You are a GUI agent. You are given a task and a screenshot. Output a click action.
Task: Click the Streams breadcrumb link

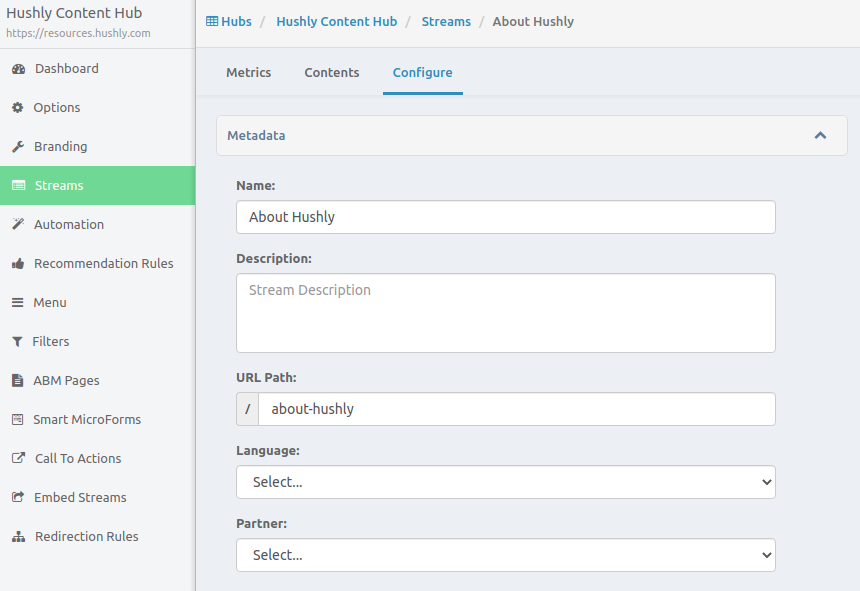[446, 21]
